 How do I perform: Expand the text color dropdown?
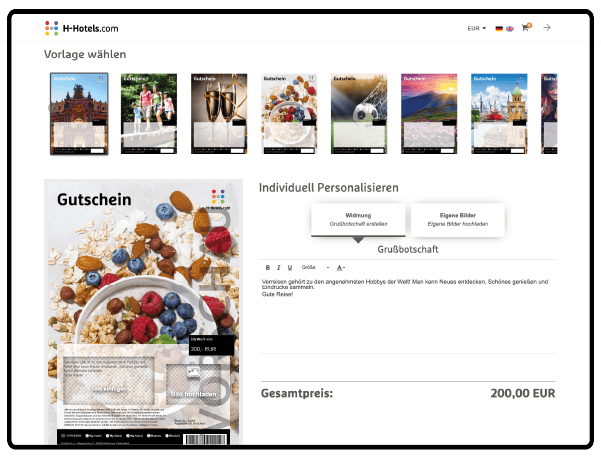coord(341,268)
